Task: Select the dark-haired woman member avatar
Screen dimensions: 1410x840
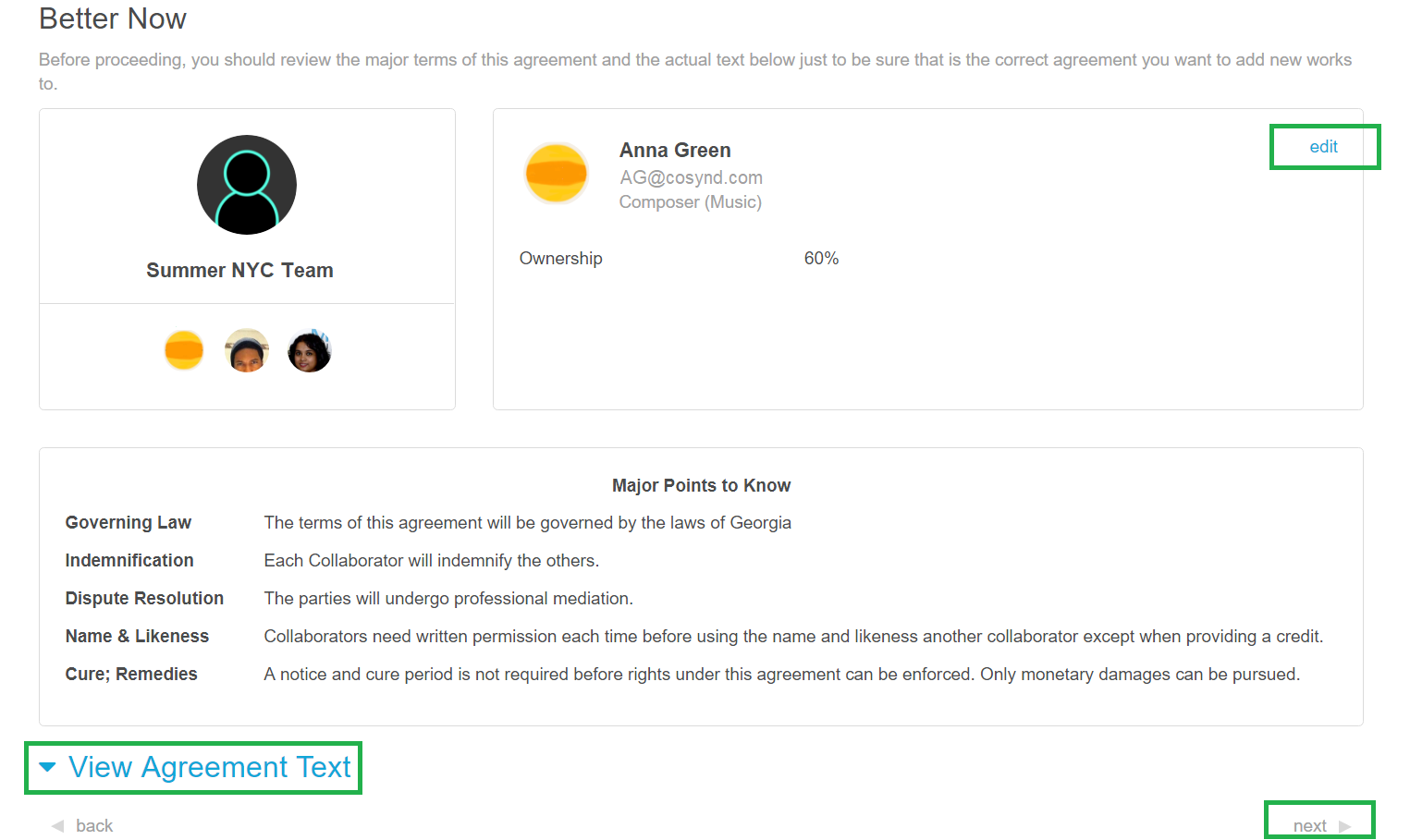Action: coord(310,351)
